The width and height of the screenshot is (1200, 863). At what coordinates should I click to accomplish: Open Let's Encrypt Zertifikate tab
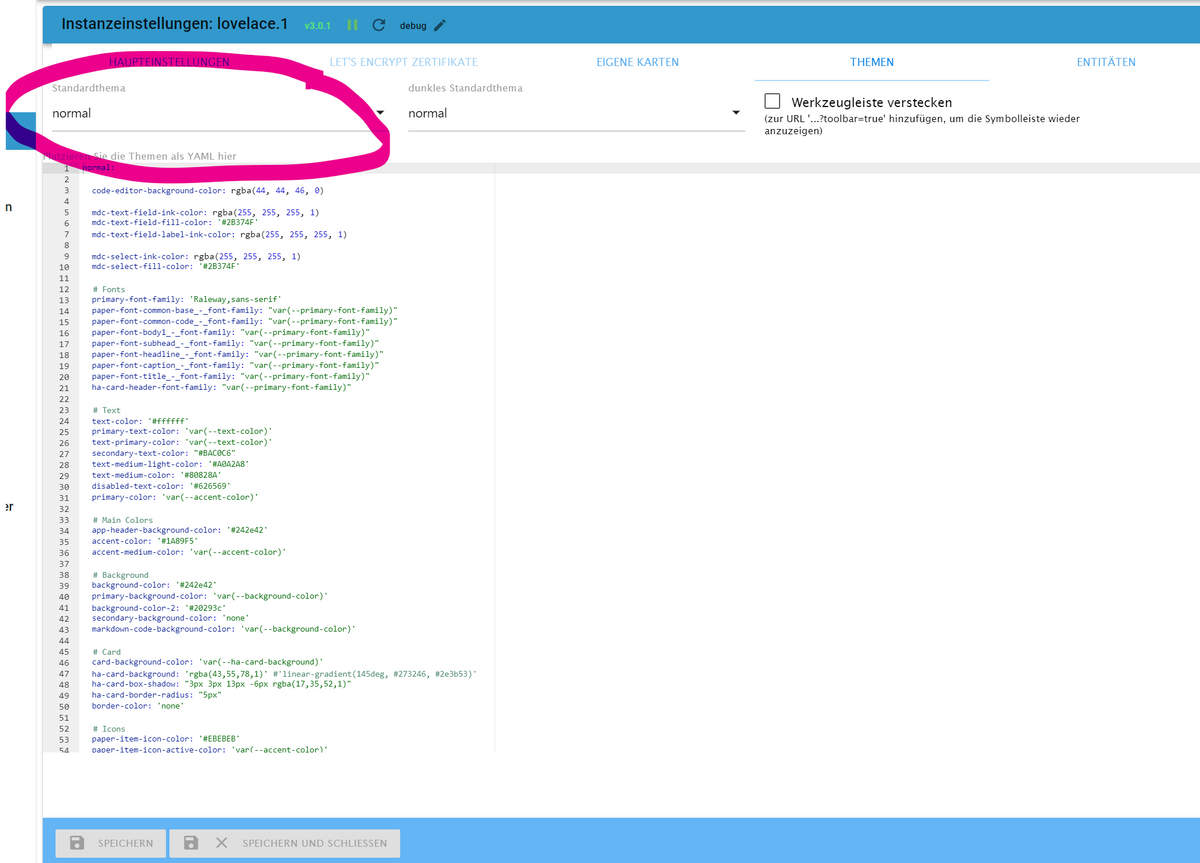(x=403, y=62)
